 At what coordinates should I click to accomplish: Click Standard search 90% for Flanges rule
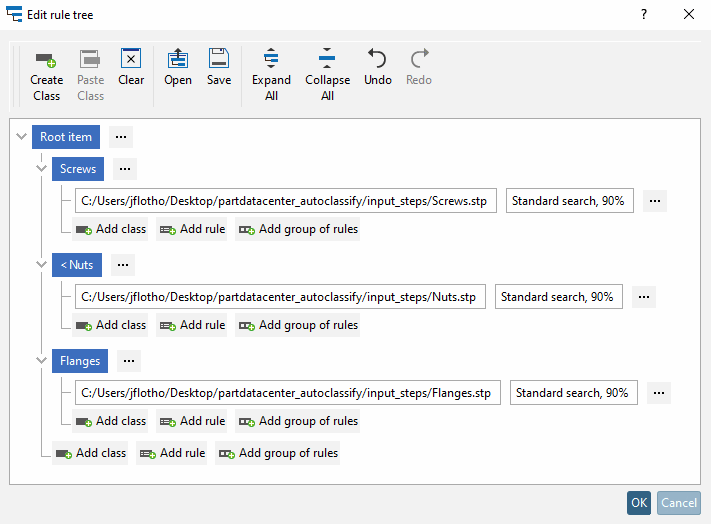pos(574,393)
